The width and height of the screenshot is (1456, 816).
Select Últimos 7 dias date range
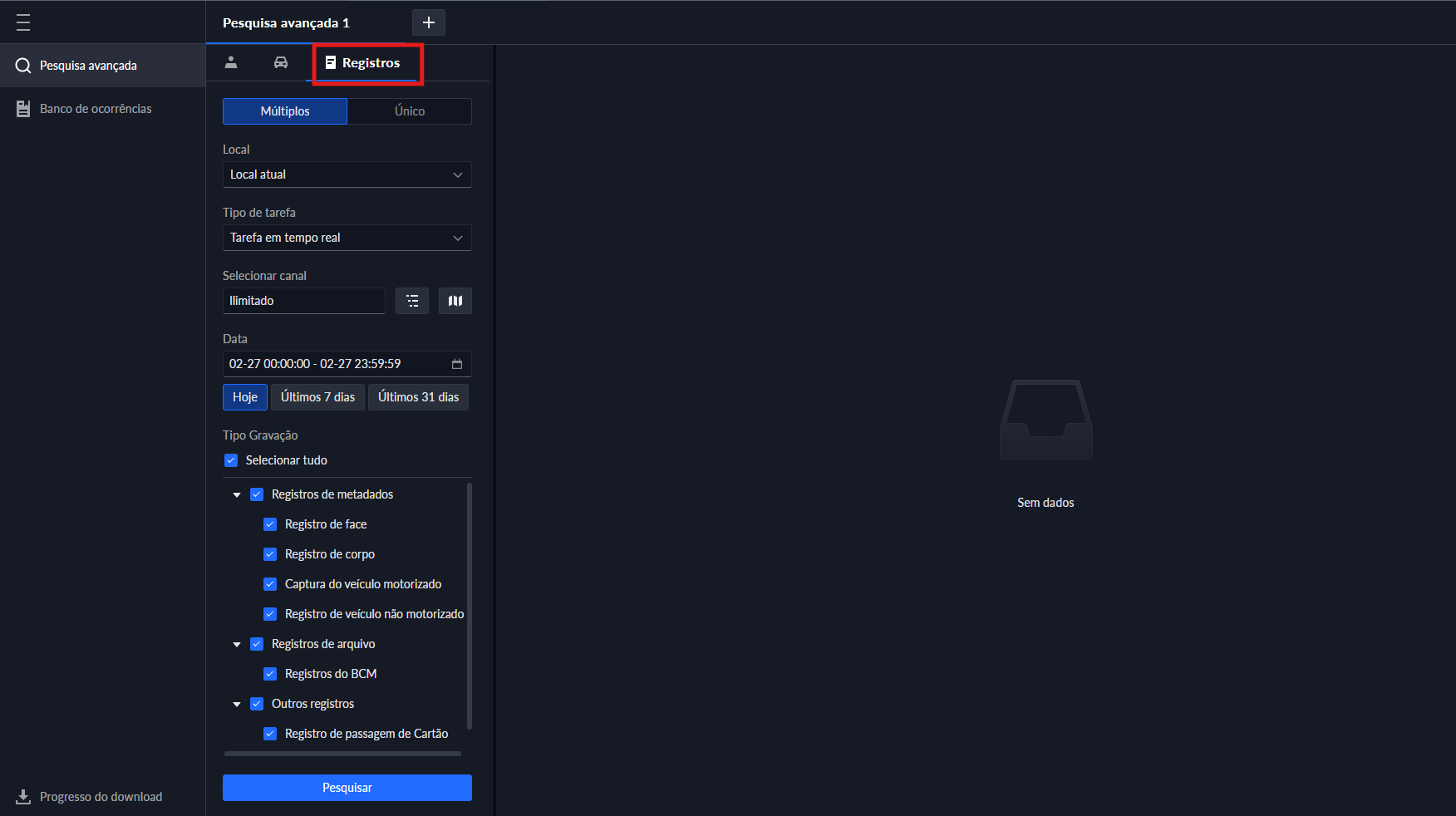click(x=317, y=397)
